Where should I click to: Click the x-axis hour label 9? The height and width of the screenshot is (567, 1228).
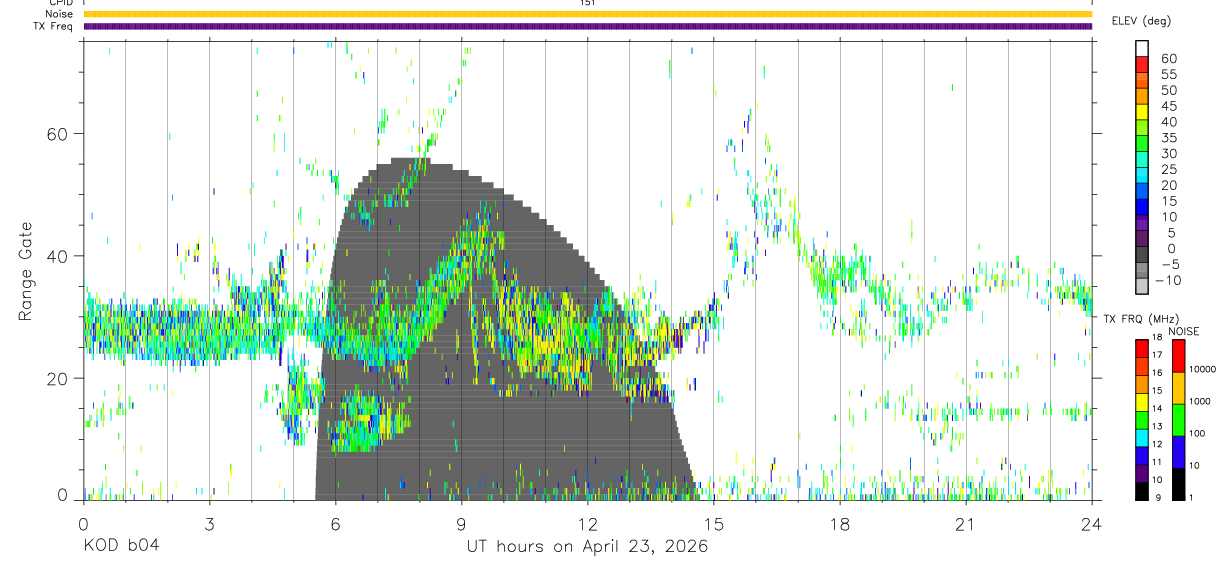(x=461, y=524)
